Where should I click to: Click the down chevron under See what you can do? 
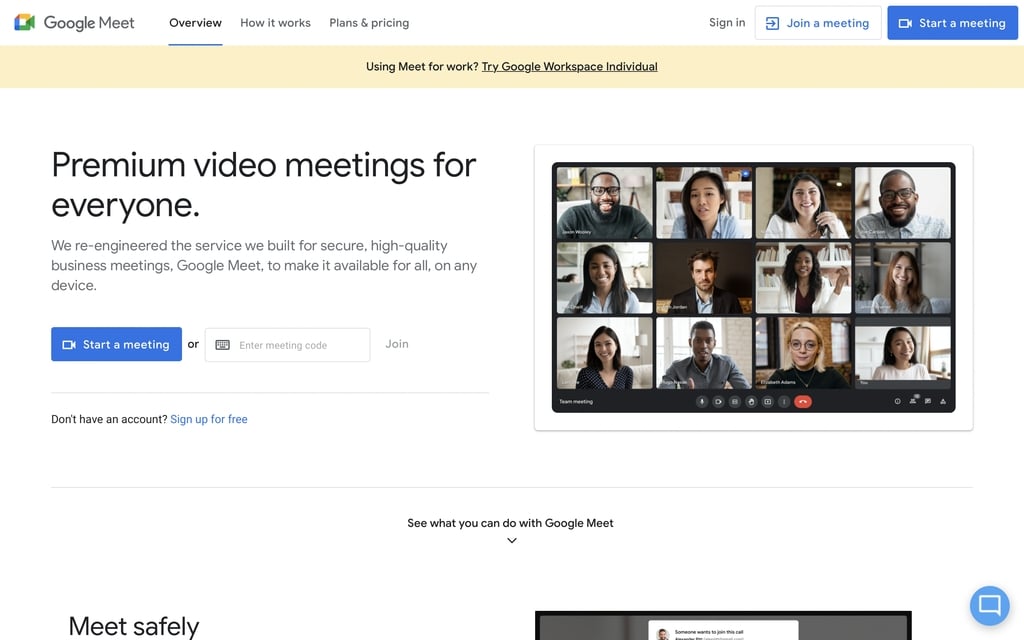(512, 541)
